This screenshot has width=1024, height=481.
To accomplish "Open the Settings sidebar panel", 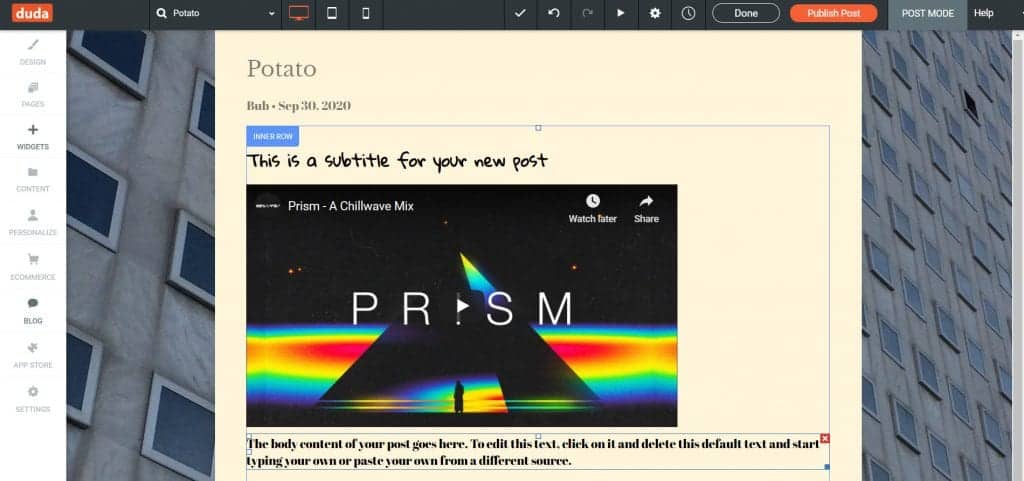I will click(33, 399).
